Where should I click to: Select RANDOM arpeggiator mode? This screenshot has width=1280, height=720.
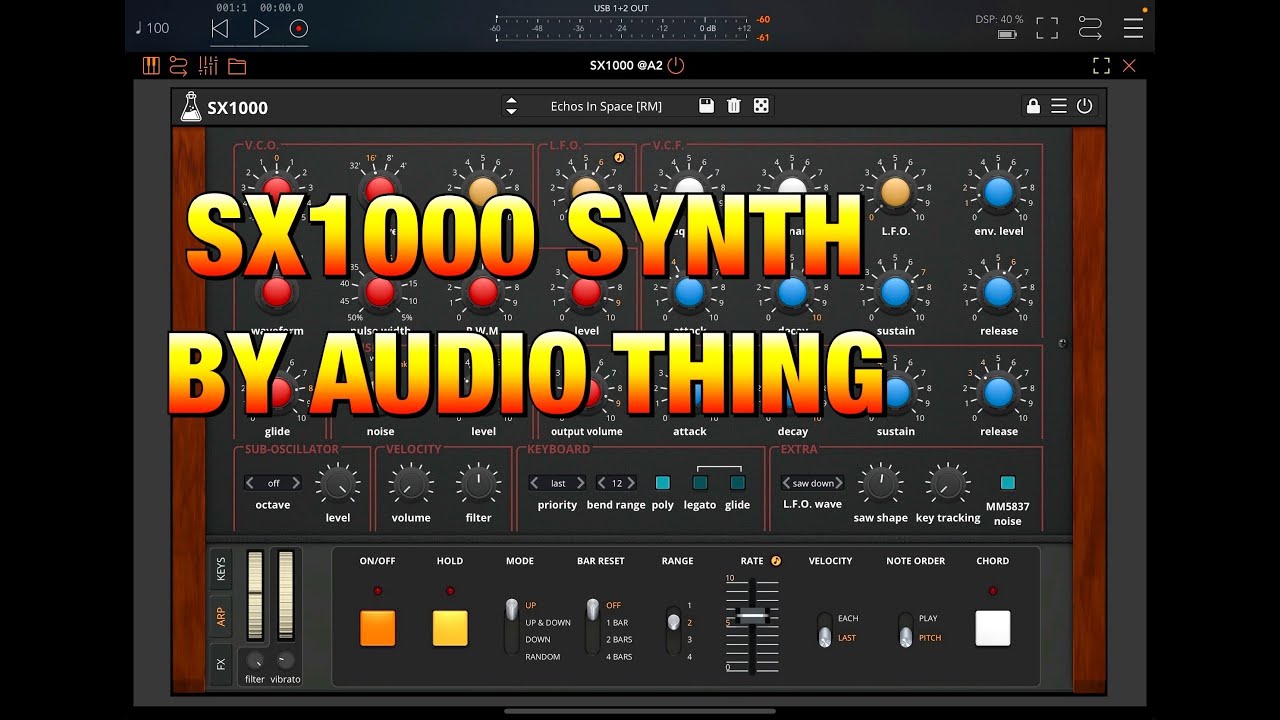tap(543, 657)
